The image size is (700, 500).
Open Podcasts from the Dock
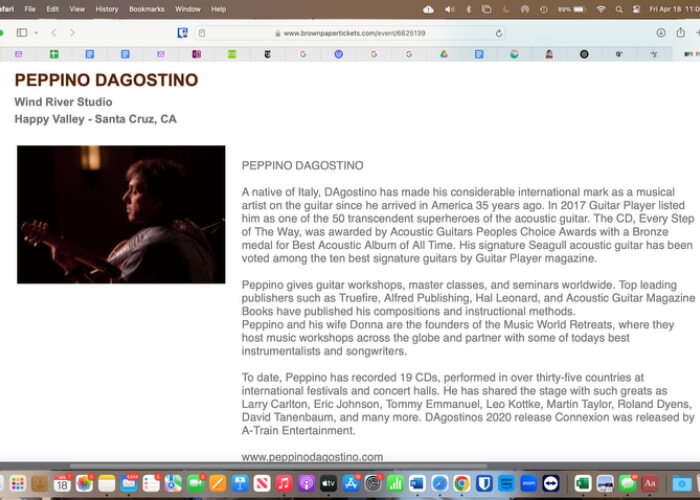(x=306, y=483)
